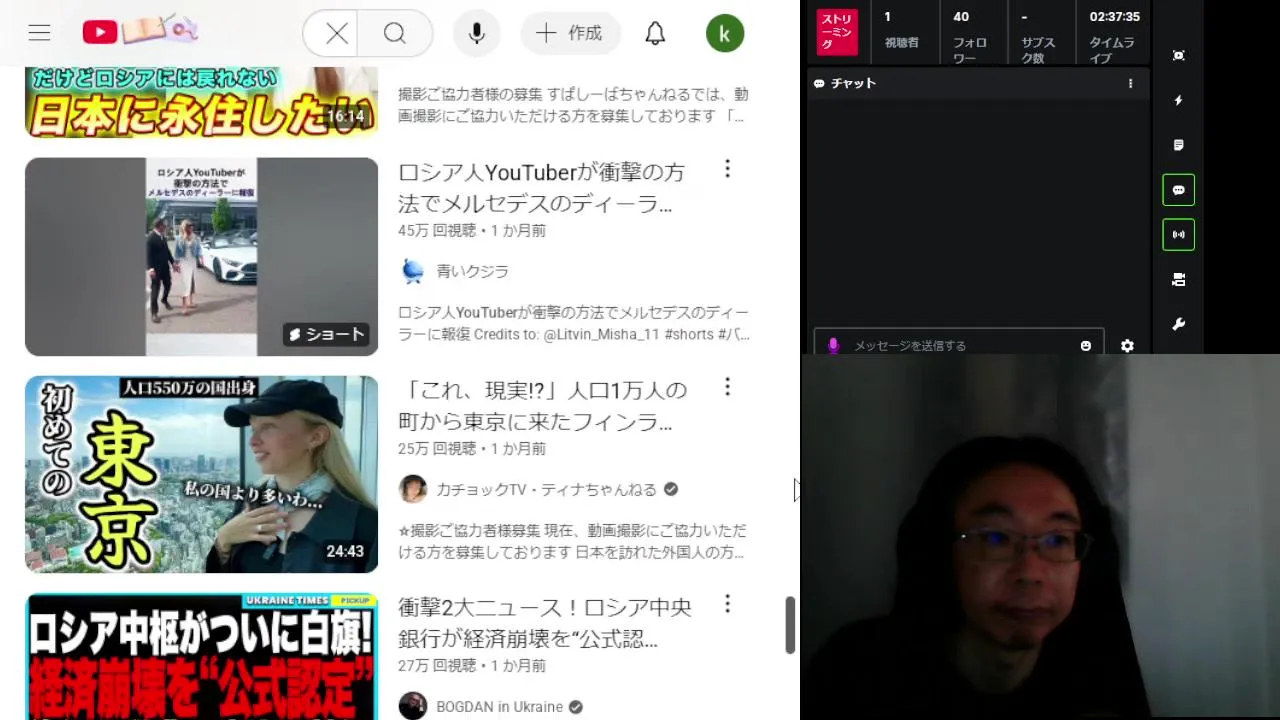The width and height of the screenshot is (1280, 720).
Task: Click the チャット panel speech bubble icon
Action: click(x=819, y=84)
